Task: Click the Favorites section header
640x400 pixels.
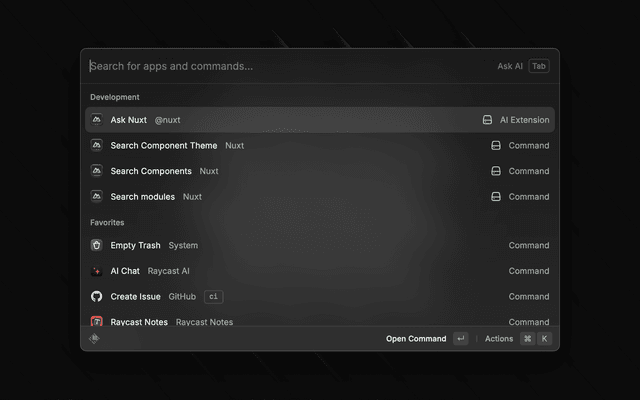Action: point(107,222)
